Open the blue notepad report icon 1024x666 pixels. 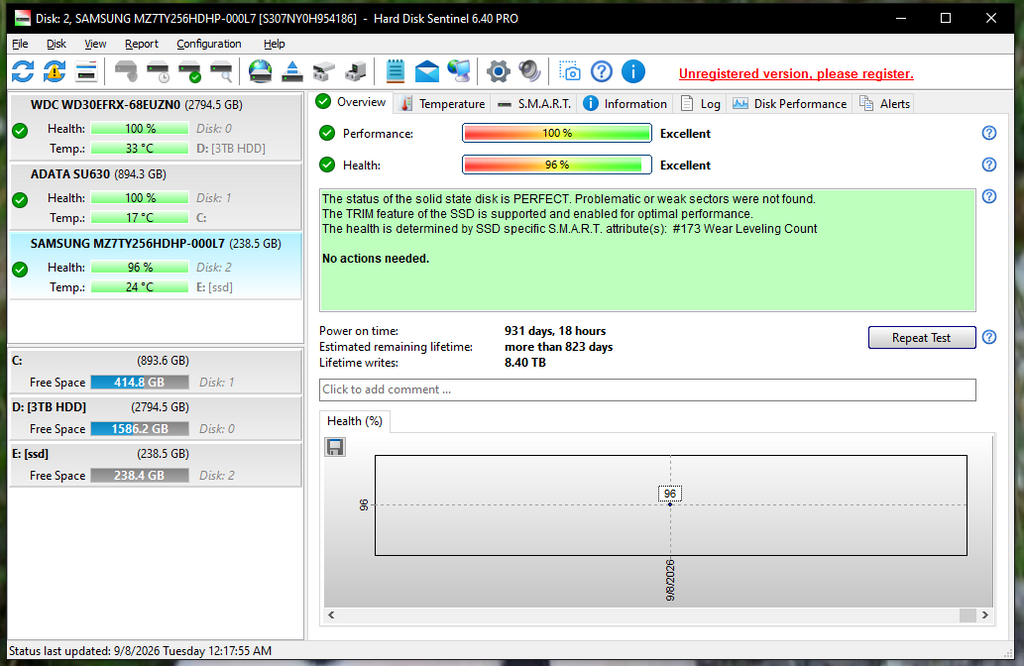[395, 71]
